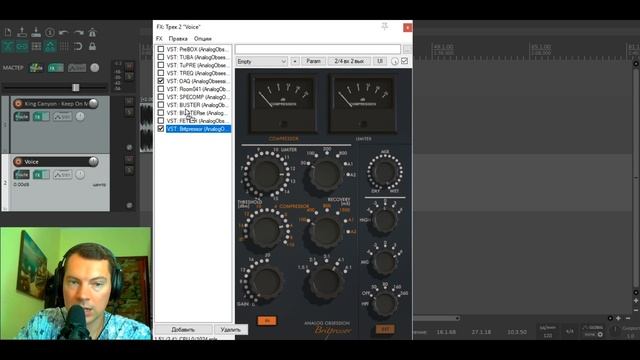Open the FX menu in FX window
Image resolution: width=640 pixels, height=360 pixels.
(x=159, y=39)
